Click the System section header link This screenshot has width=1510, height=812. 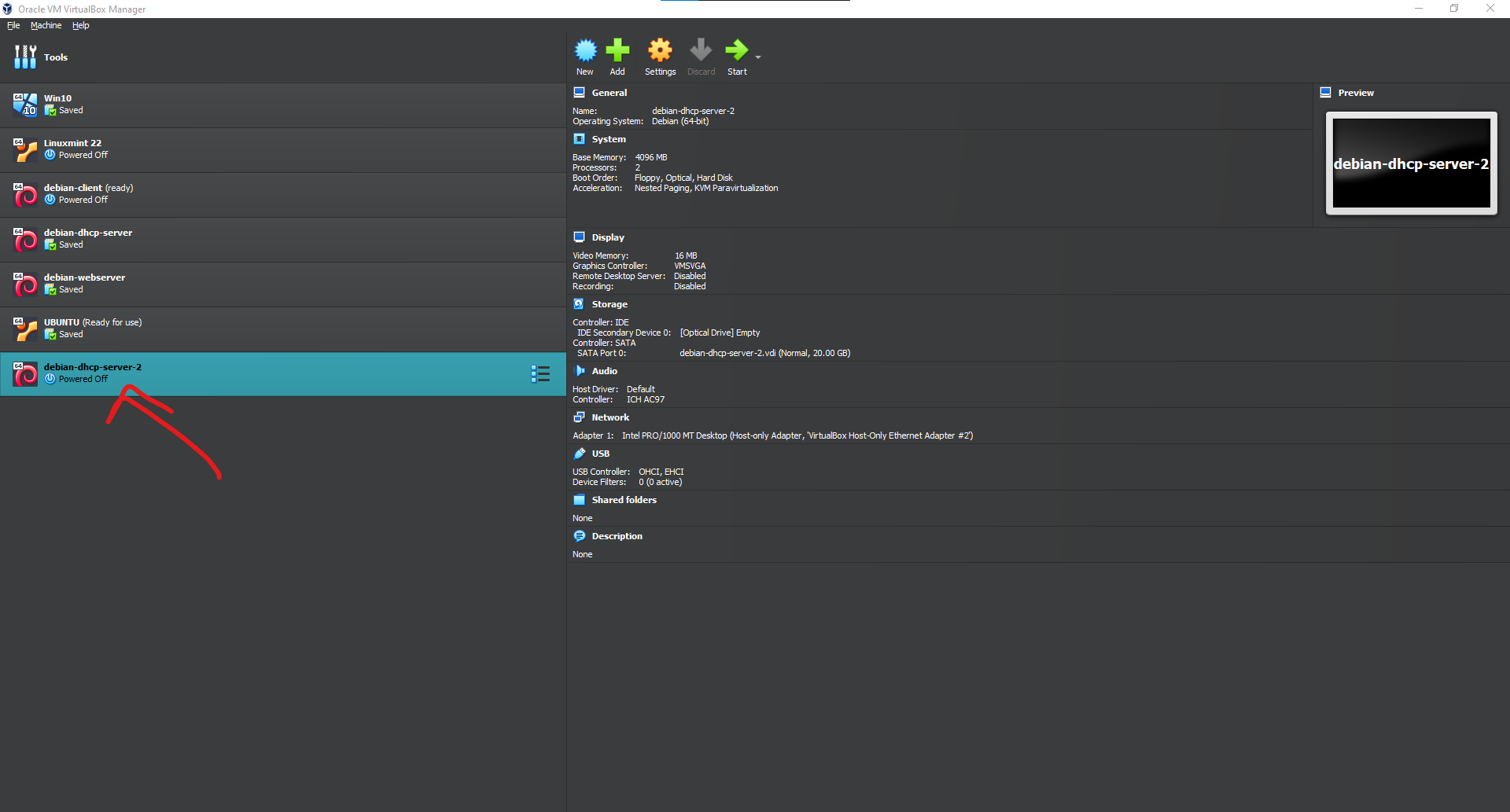coord(609,139)
